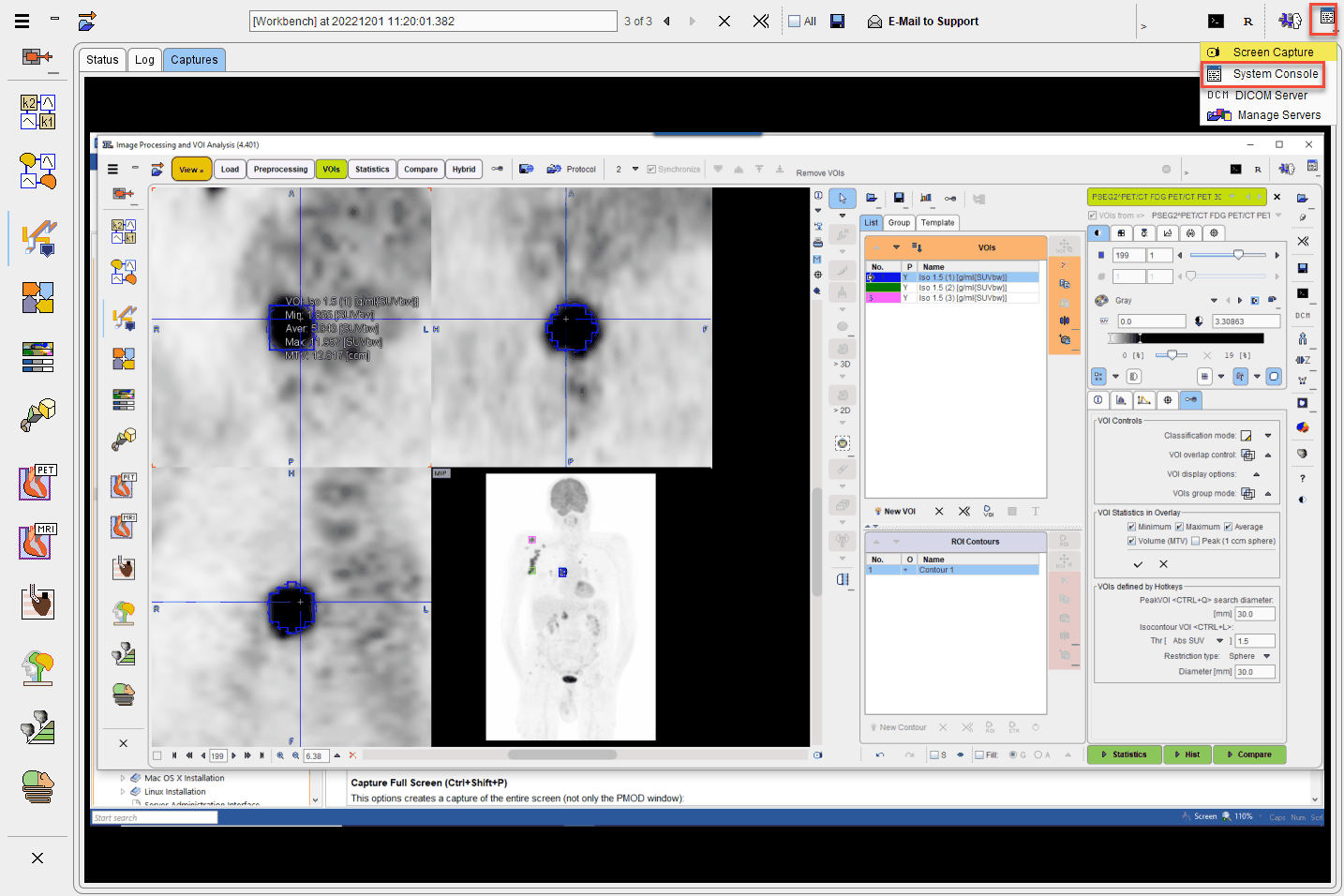1344x896 pixels.
Task: Click the load capture icon beside the hamburger menu
Action: click(x=87, y=21)
